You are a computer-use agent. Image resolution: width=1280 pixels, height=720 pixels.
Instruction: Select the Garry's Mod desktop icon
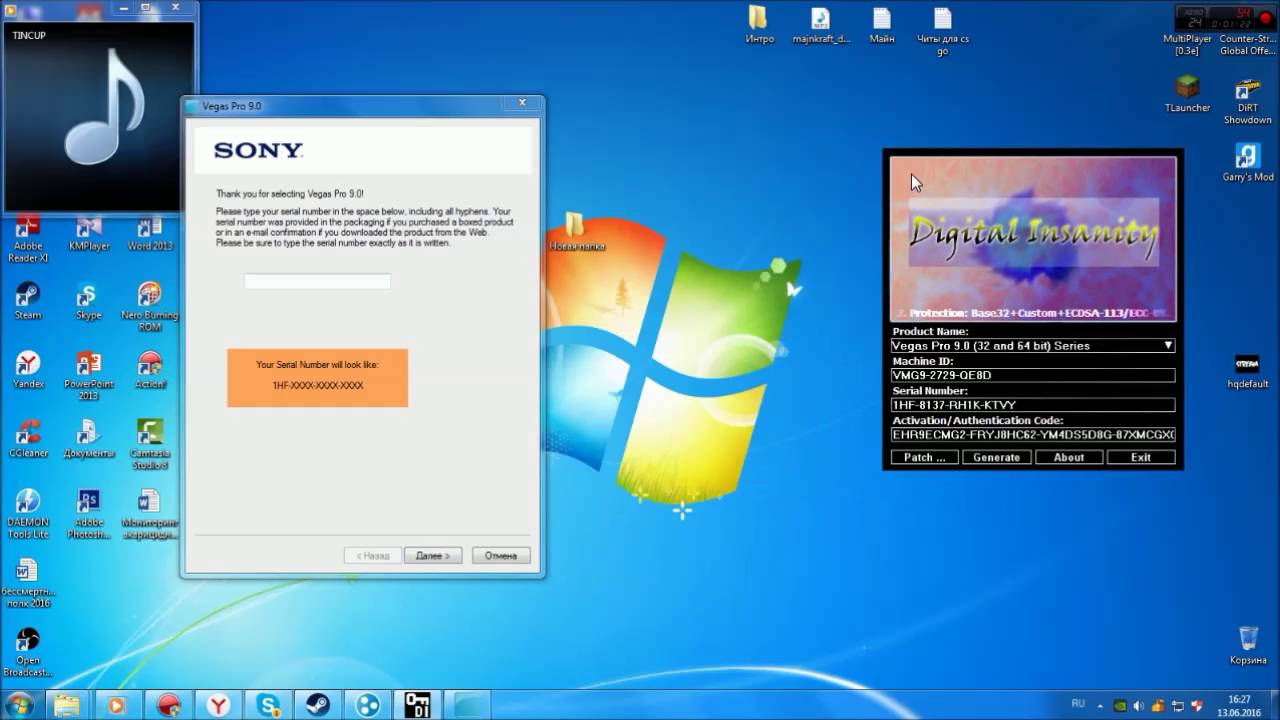(1247, 163)
